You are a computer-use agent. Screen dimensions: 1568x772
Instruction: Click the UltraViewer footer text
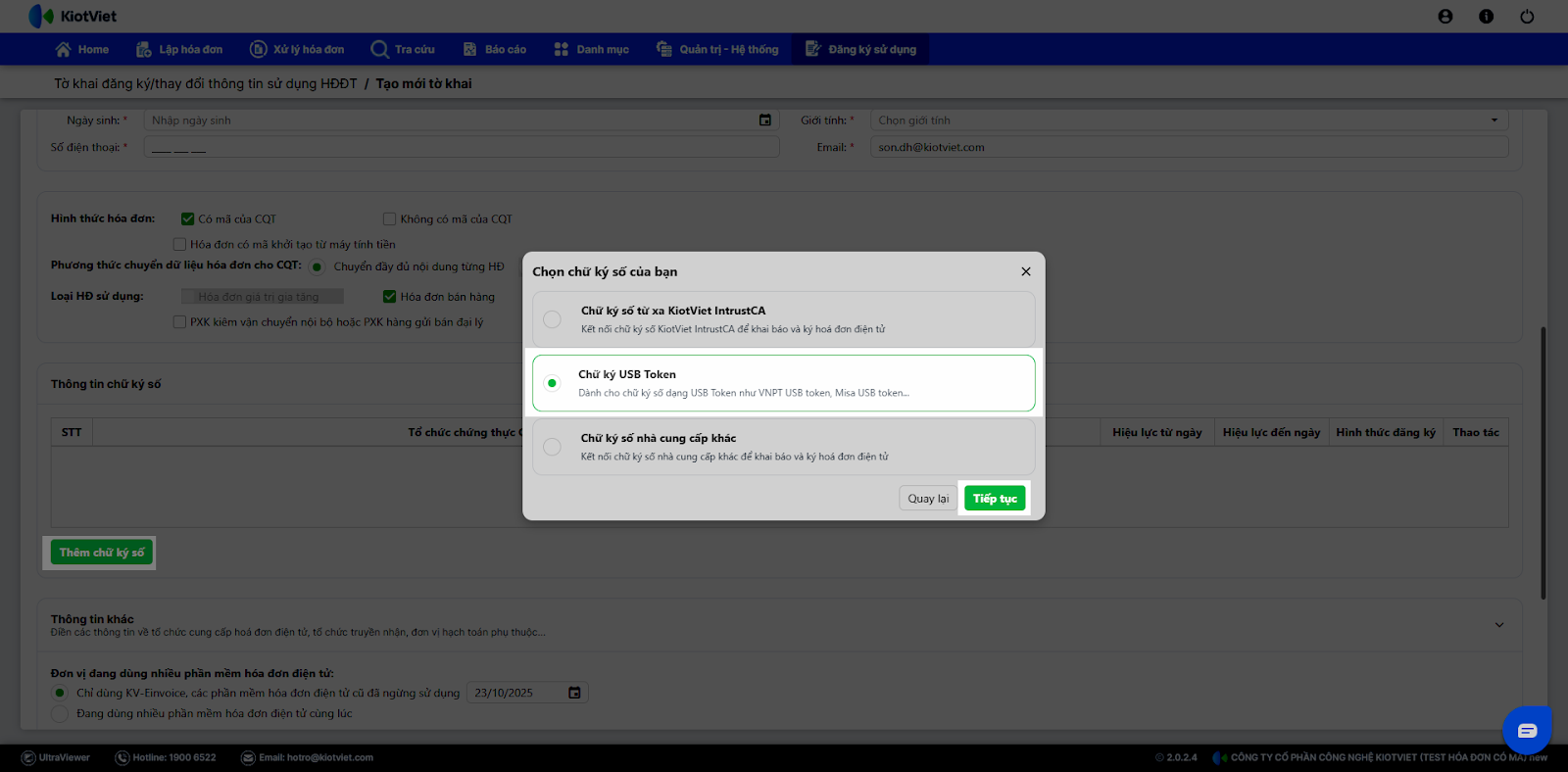(x=65, y=757)
